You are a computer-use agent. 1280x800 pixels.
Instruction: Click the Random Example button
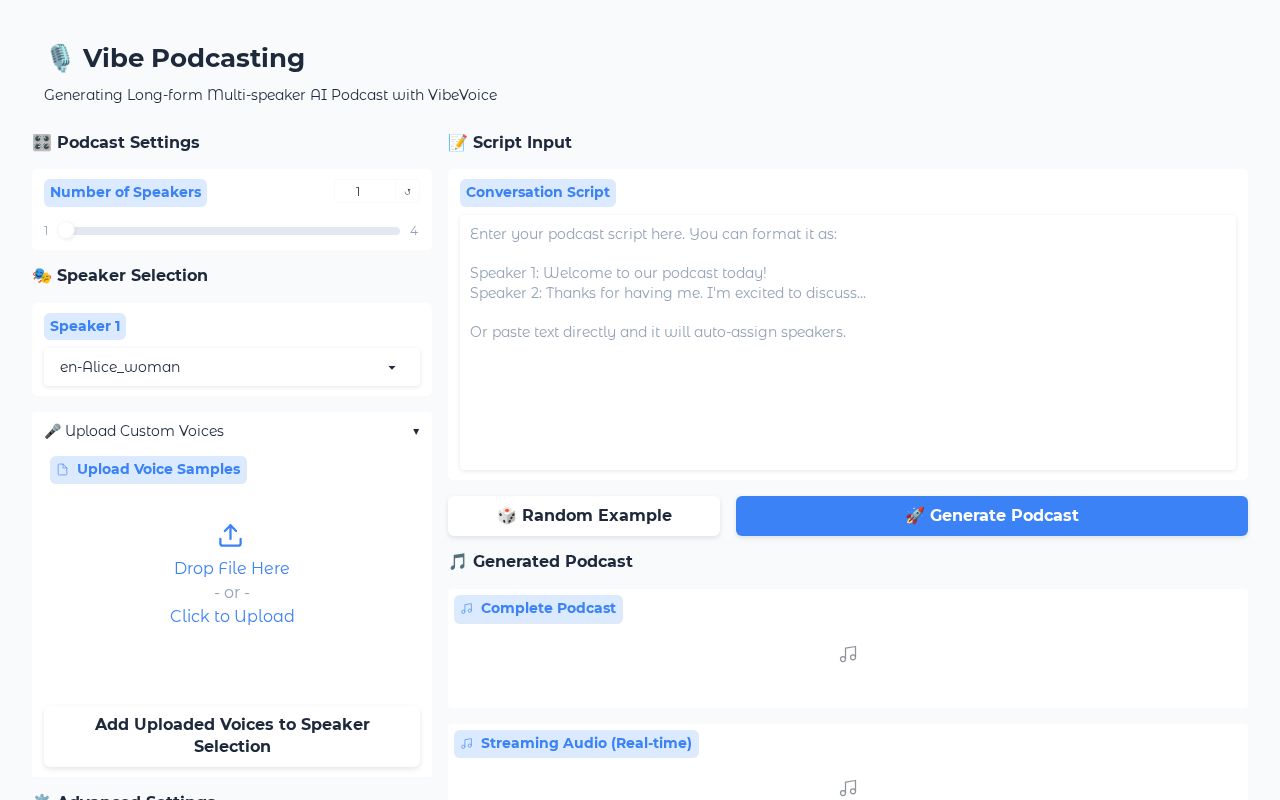(x=584, y=516)
